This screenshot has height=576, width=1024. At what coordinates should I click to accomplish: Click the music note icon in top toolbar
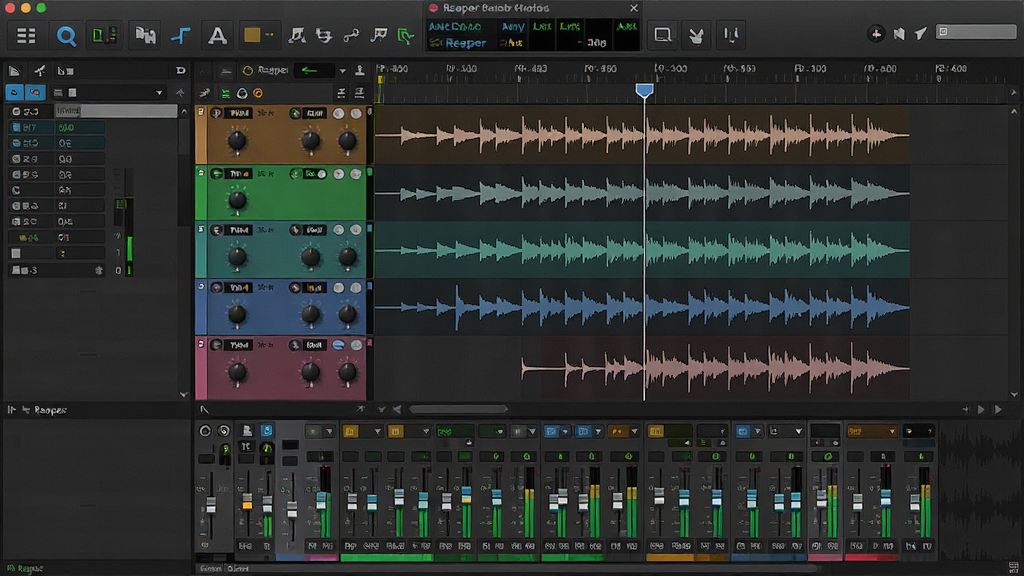(296, 35)
